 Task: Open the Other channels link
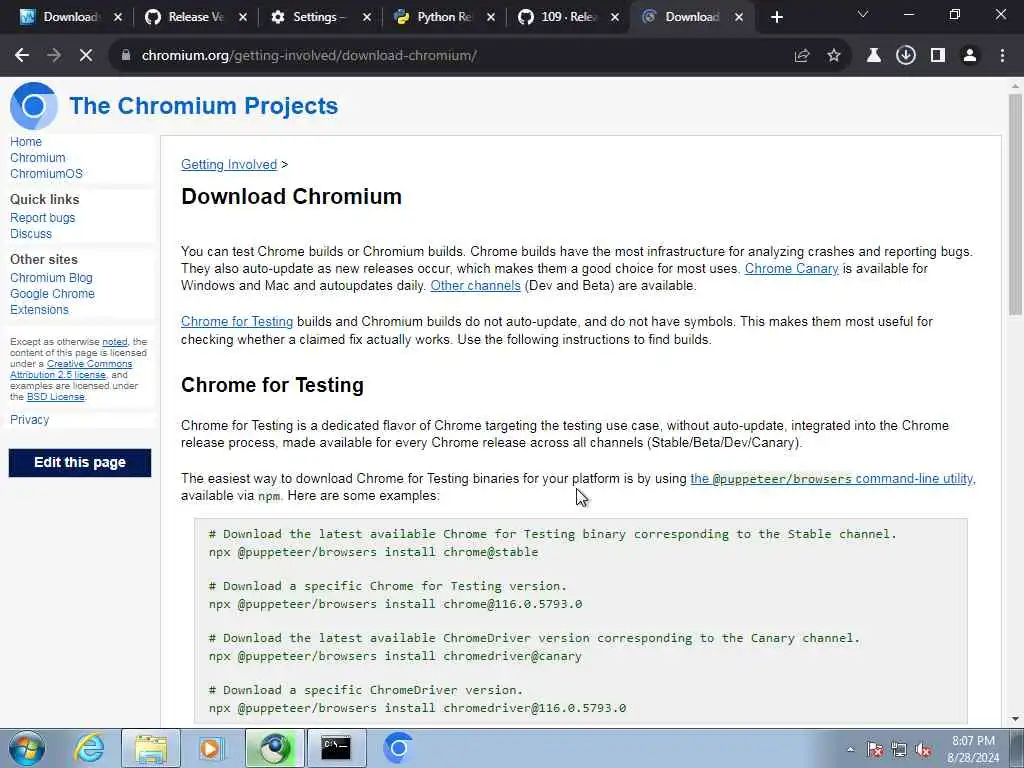click(x=475, y=285)
